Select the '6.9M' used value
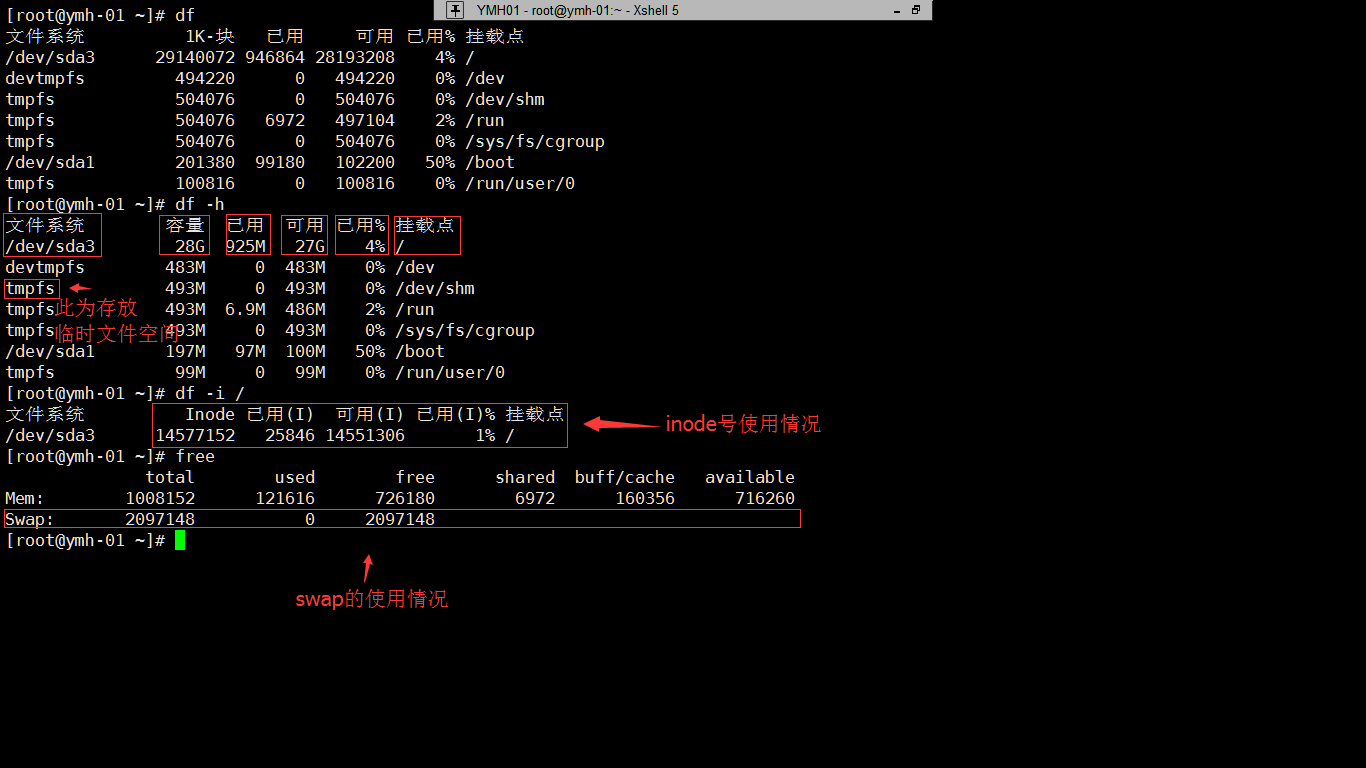Image resolution: width=1366 pixels, height=768 pixels. 245,309
